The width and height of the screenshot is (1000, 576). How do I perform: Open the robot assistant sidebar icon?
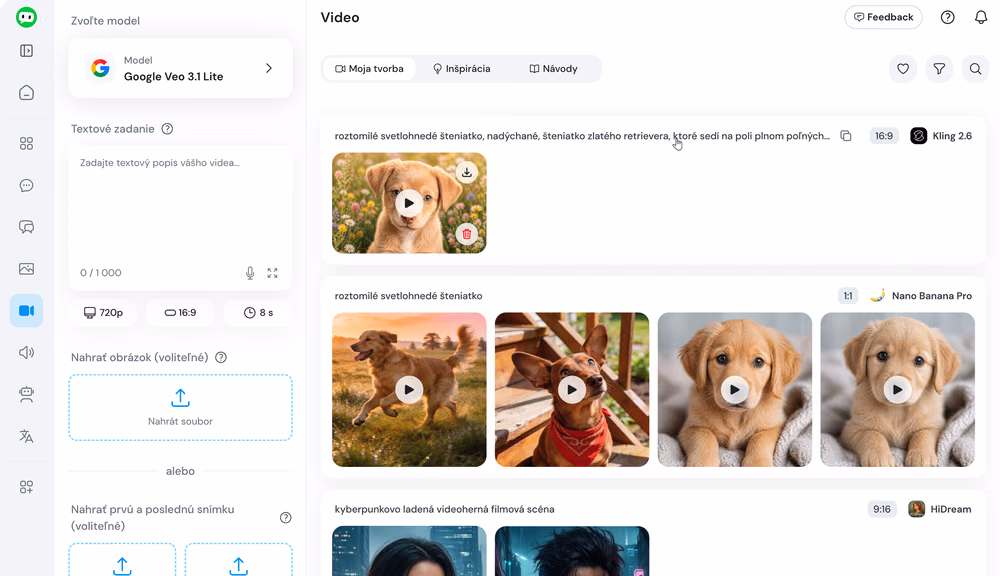[26, 394]
